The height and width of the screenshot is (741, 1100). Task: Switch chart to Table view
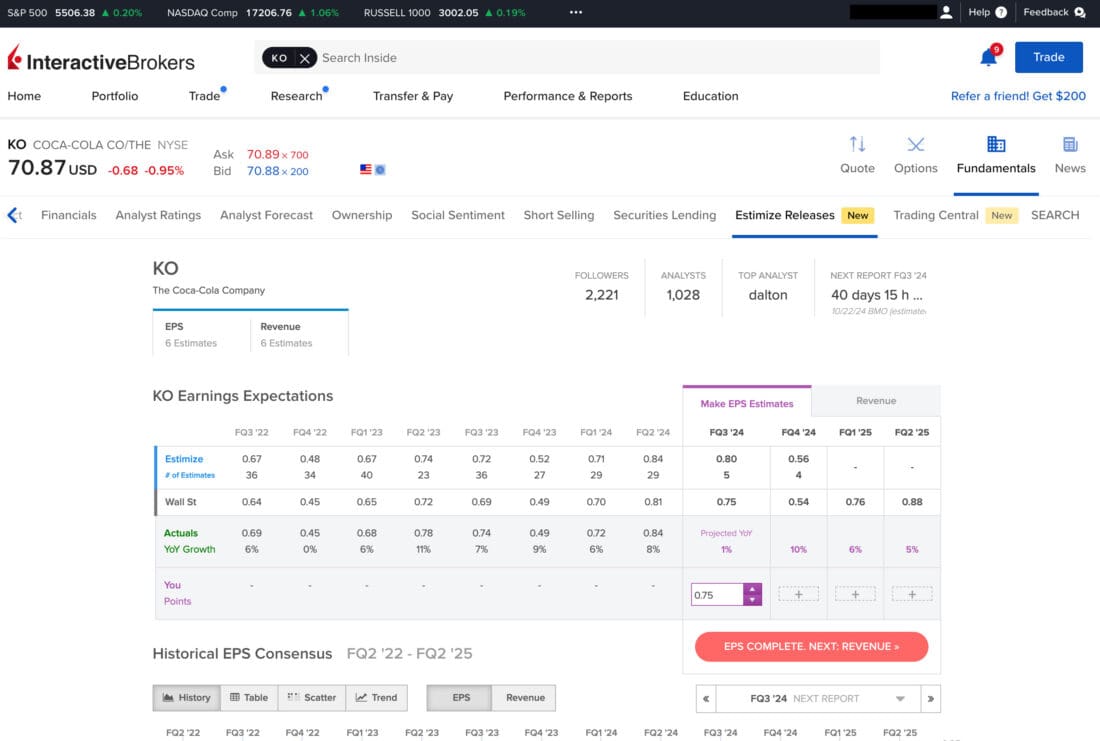tap(249, 697)
